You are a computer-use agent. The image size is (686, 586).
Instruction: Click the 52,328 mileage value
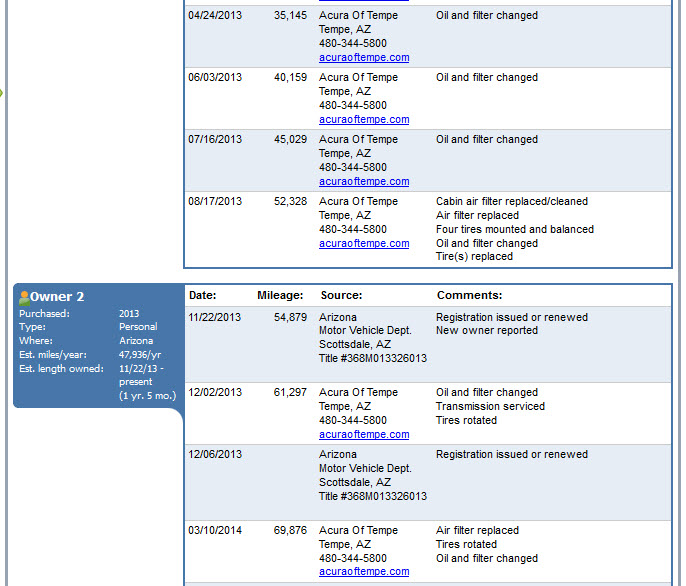(x=290, y=202)
